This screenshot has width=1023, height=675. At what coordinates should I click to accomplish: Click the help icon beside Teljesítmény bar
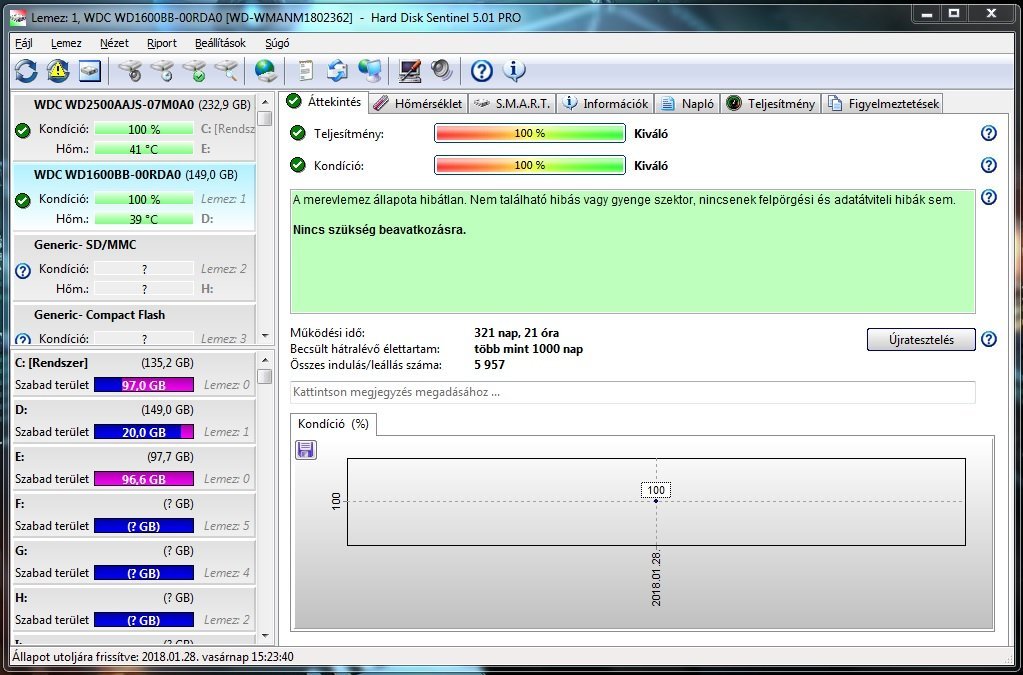(989, 133)
